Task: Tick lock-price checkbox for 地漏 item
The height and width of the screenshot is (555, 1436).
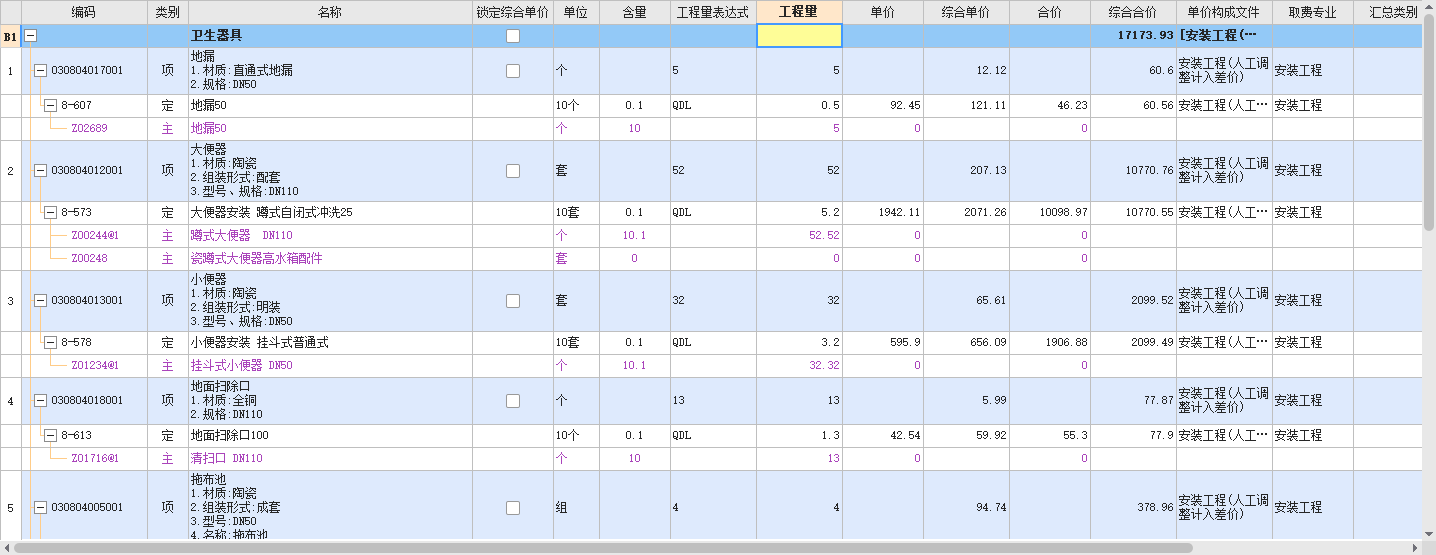Action: tap(513, 71)
